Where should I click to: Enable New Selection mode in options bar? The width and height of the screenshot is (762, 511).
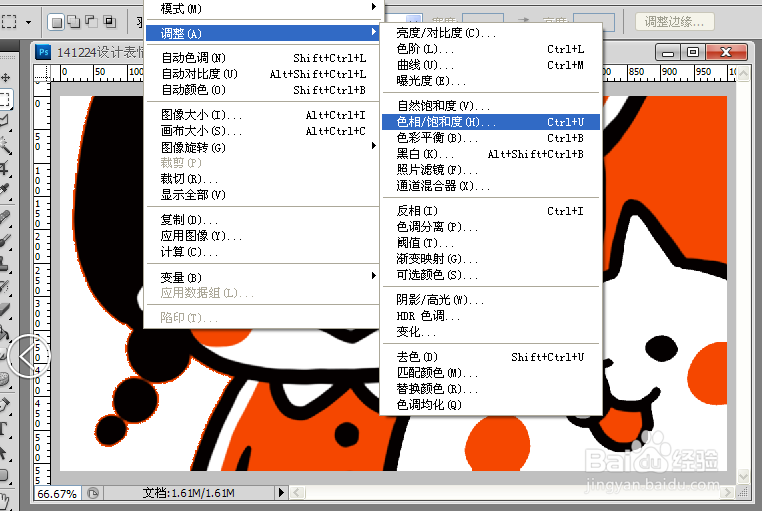[57, 22]
